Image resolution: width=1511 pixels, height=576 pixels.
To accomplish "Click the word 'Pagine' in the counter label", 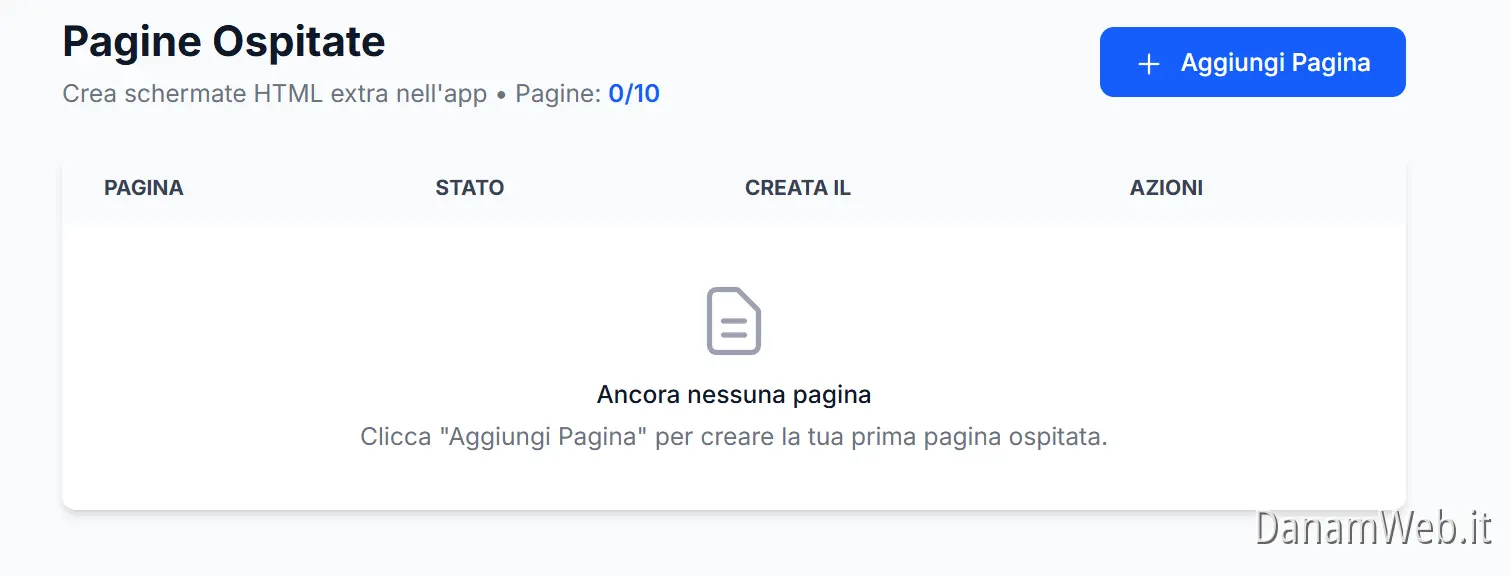I will pos(553,93).
